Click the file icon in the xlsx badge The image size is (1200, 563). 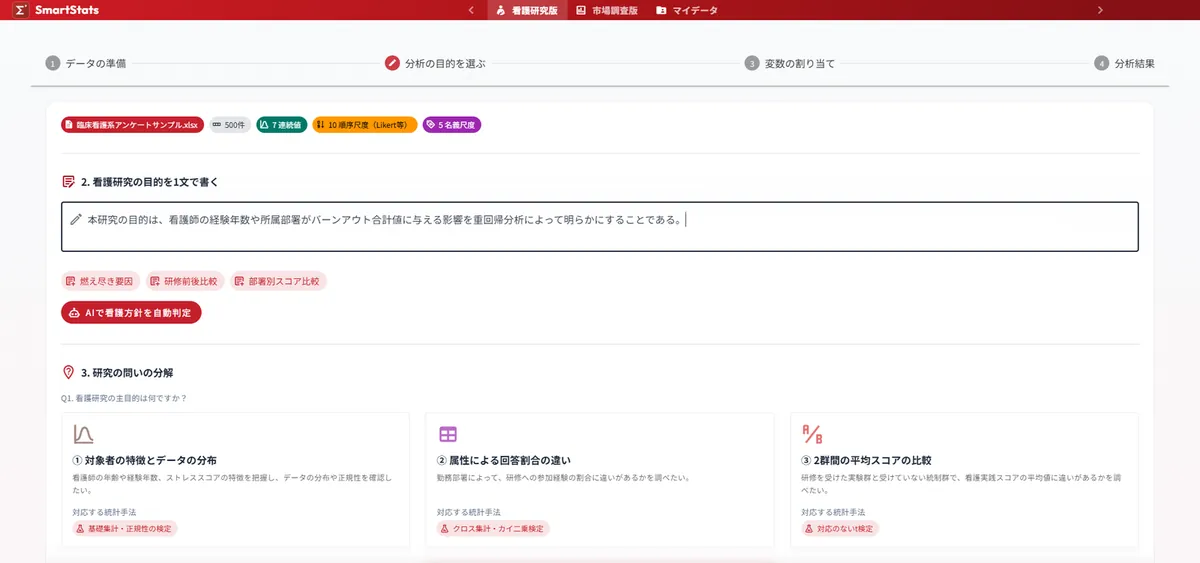[70, 125]
